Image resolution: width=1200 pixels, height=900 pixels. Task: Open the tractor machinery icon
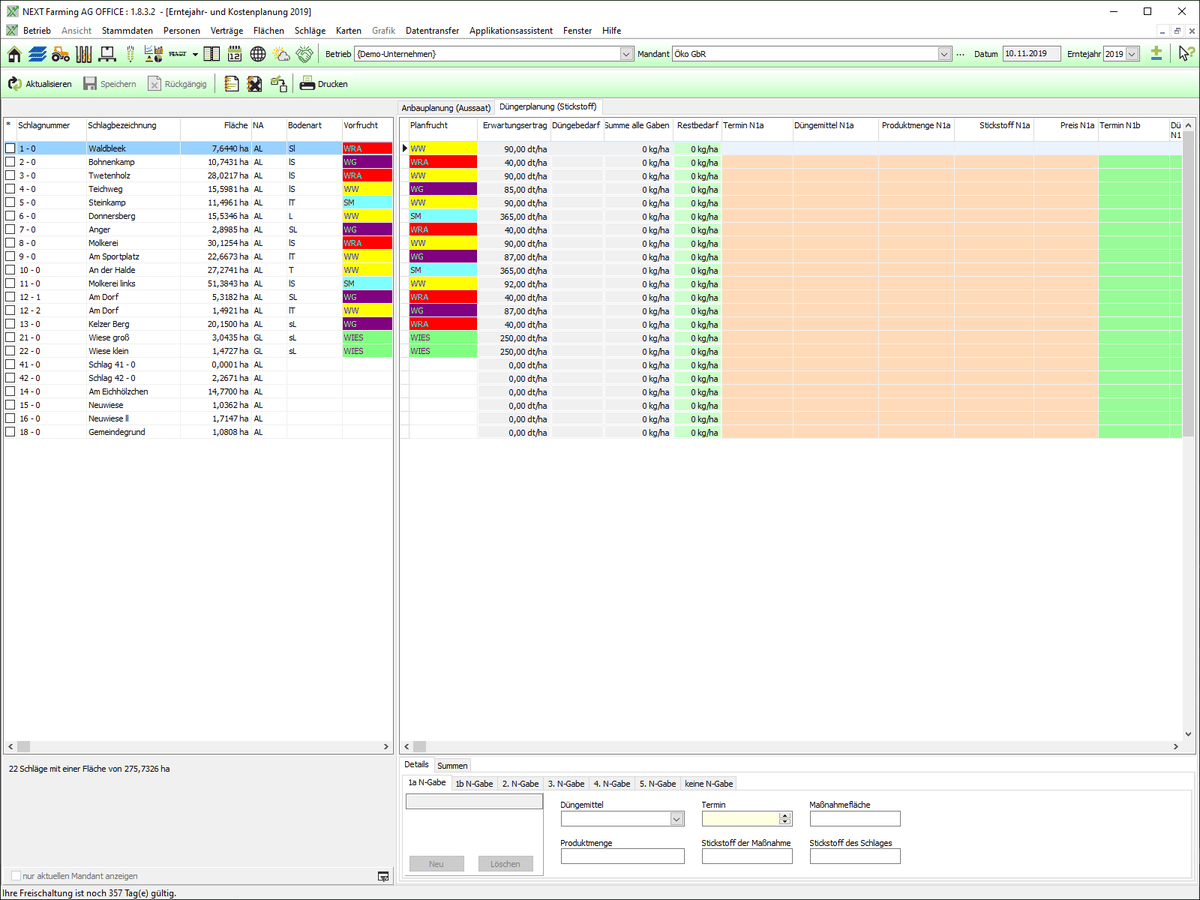60,54
